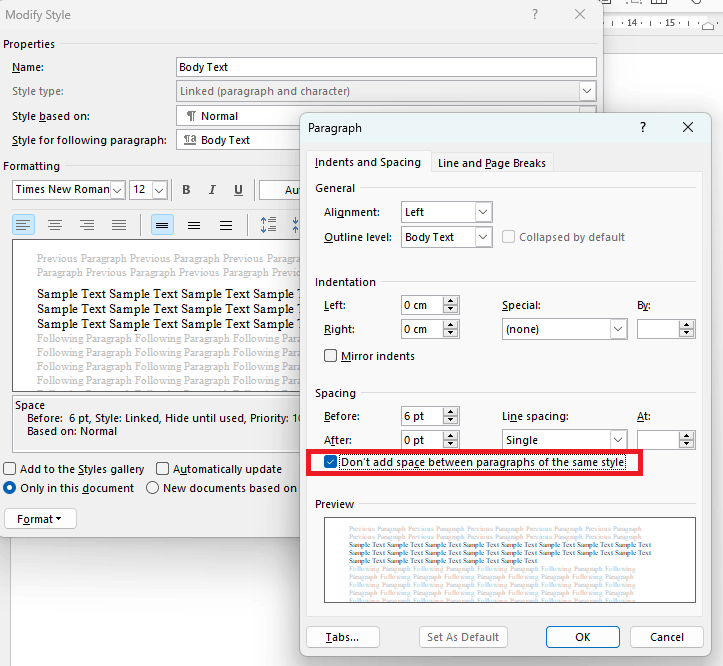This screenshot has height=666, width=723.
Task: Open the font name dropdown Times New Roman
Action: (x=117, y=190)
